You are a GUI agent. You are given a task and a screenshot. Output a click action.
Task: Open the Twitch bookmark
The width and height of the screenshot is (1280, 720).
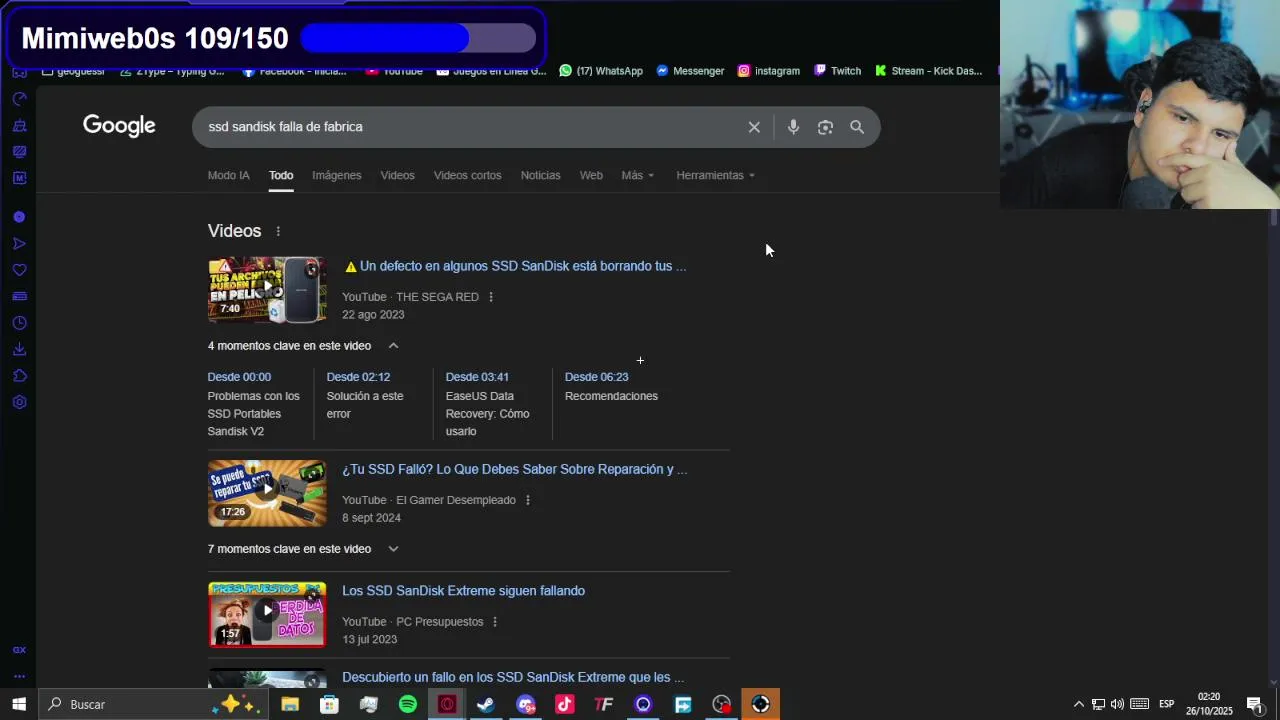point(837,71)
